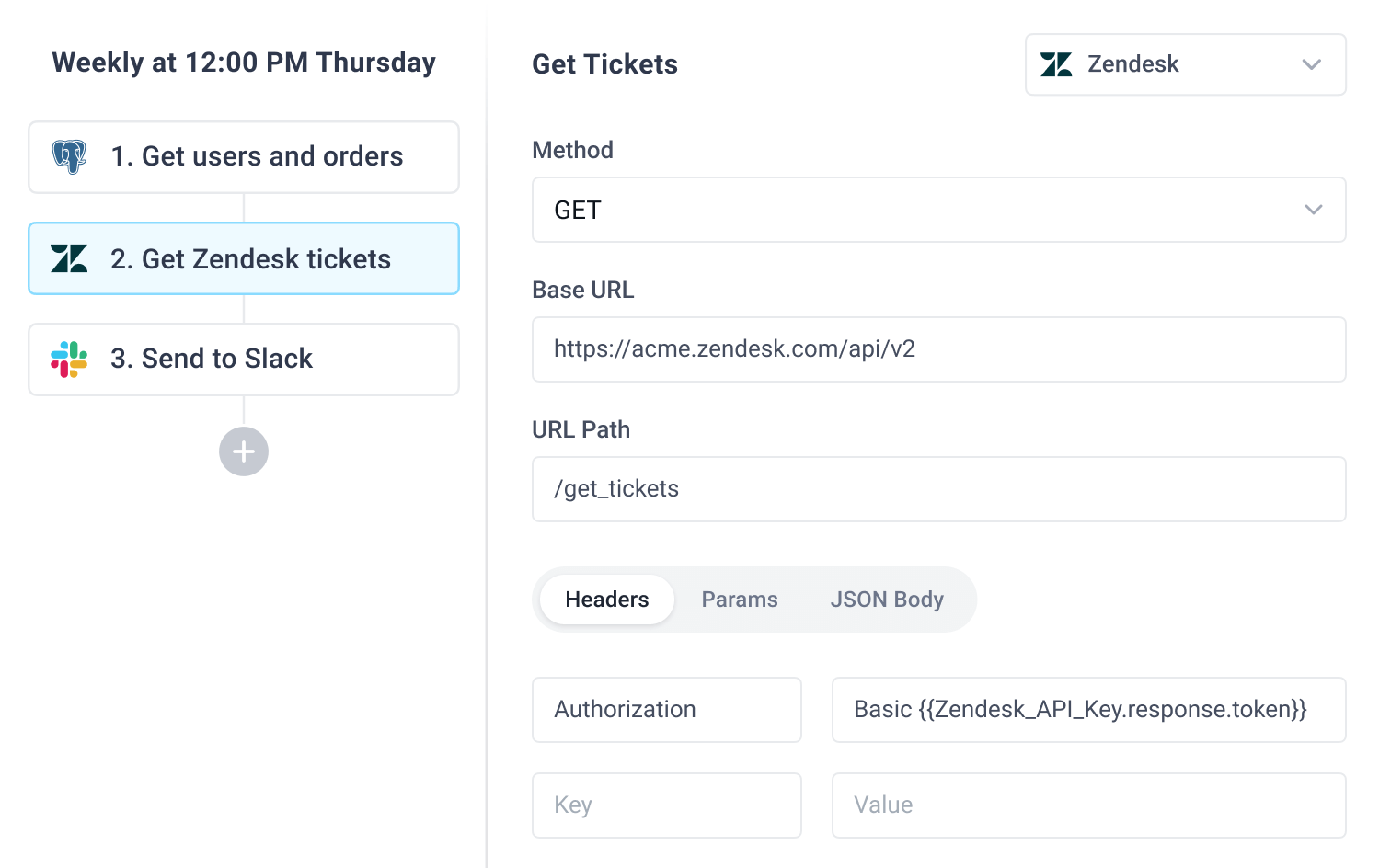1391x868 pixels.
Task: Click the empty Key header field
Action: 666,805
